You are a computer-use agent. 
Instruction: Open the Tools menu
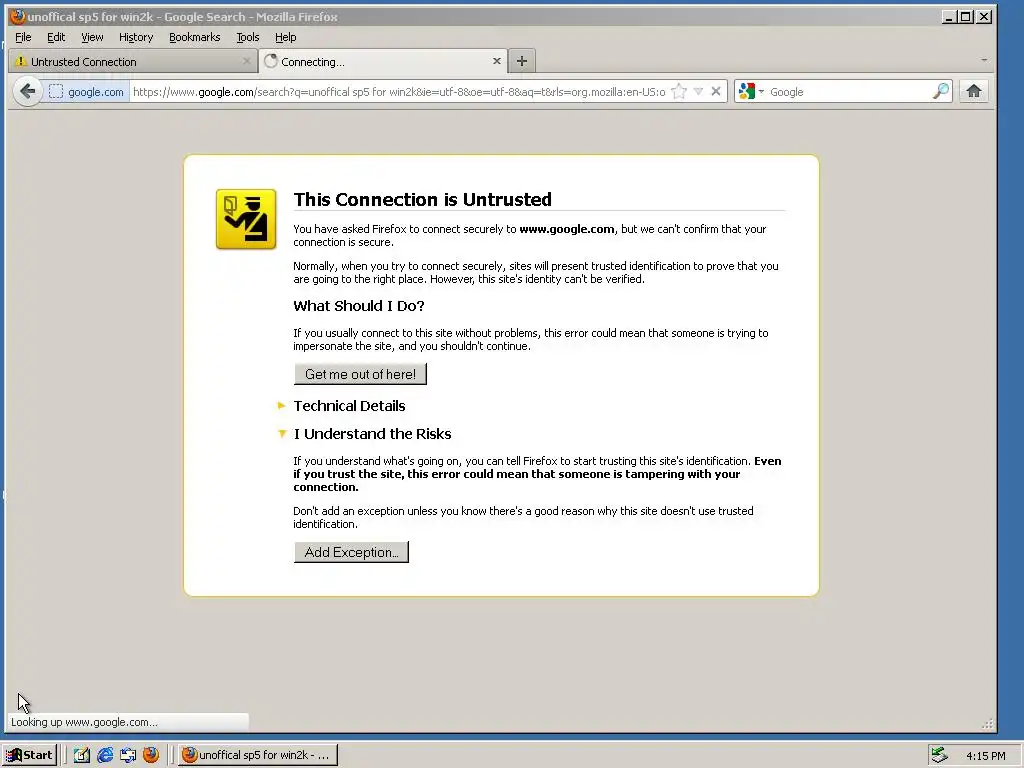[x=248, y=37]
